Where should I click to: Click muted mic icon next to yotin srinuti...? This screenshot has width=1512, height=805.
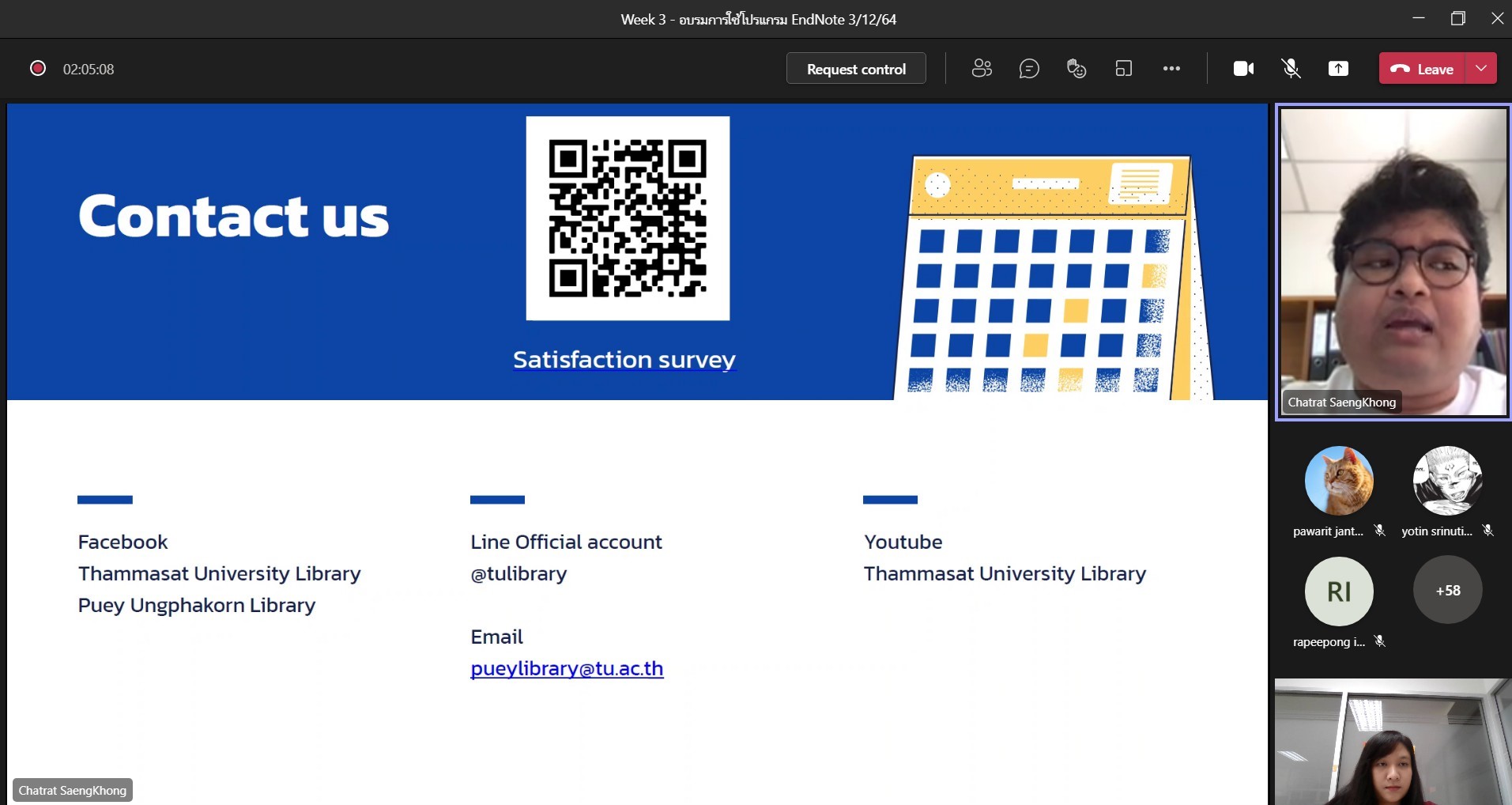coord(1488,531)
